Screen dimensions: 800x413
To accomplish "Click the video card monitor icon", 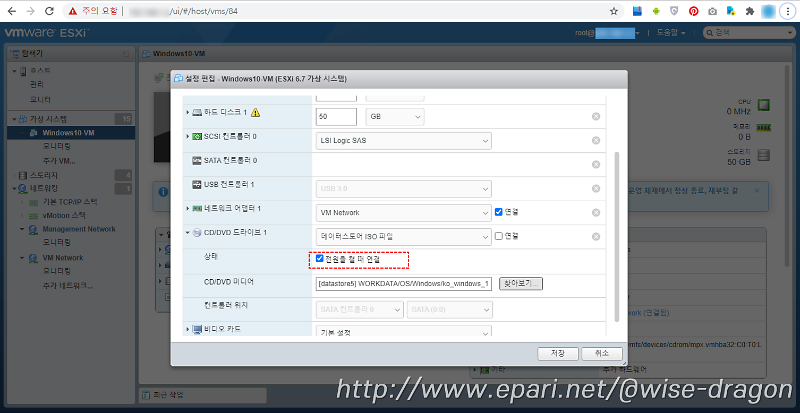I will coord(197,329).
